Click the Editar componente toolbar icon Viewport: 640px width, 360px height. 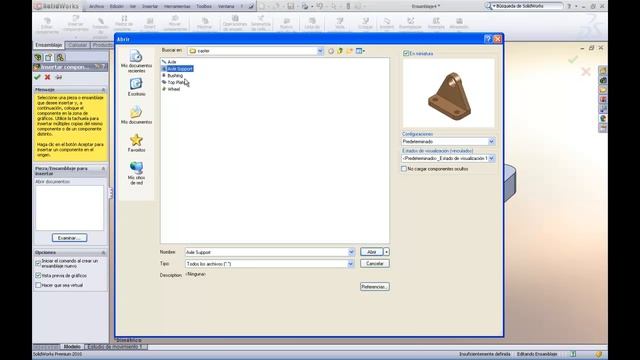47,24
